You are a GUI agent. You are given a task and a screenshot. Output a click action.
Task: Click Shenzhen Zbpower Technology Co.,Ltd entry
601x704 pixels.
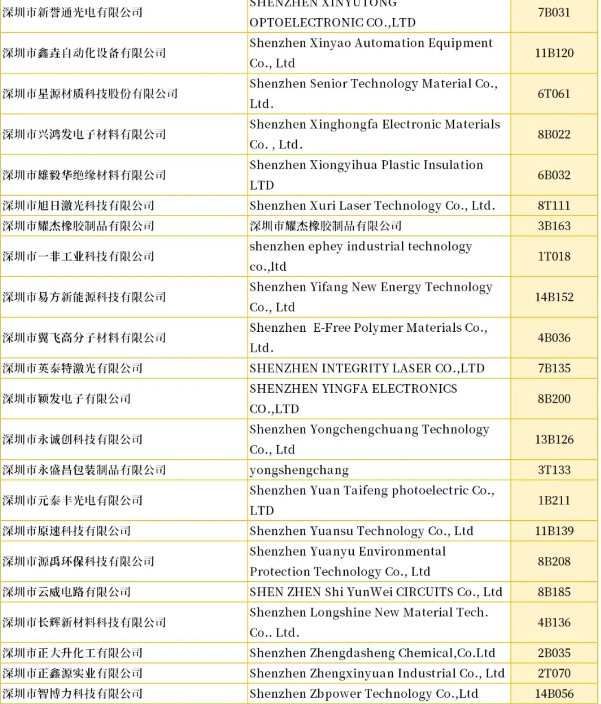pos(364,694)
